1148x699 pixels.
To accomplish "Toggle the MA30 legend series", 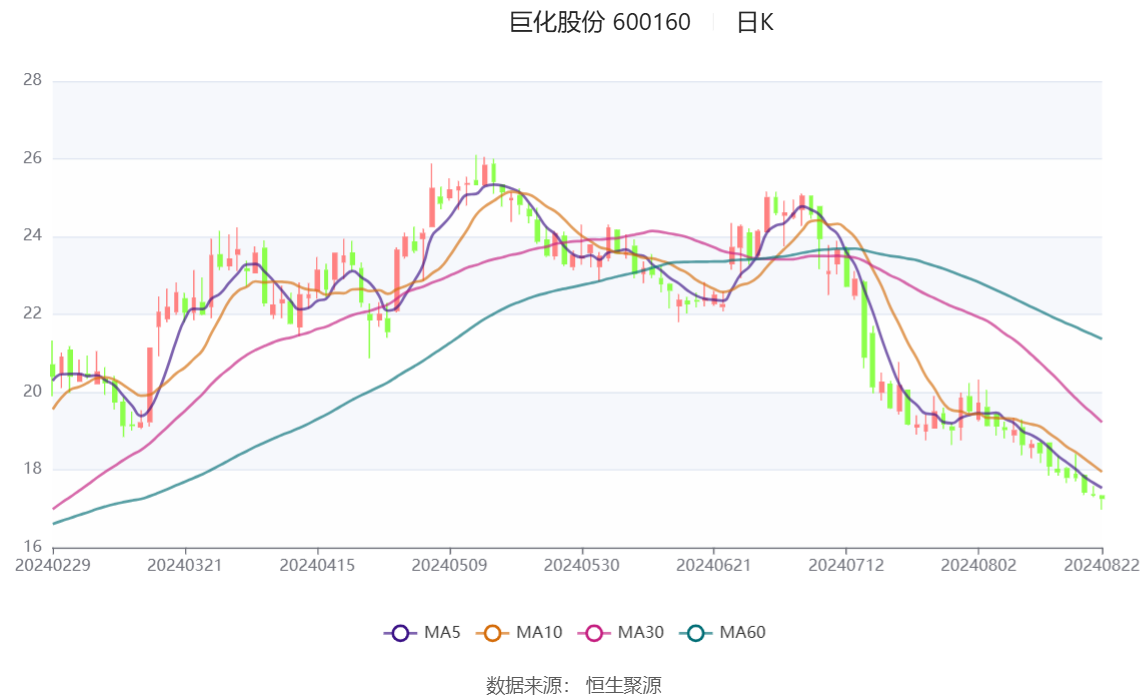I will (621, 632).
